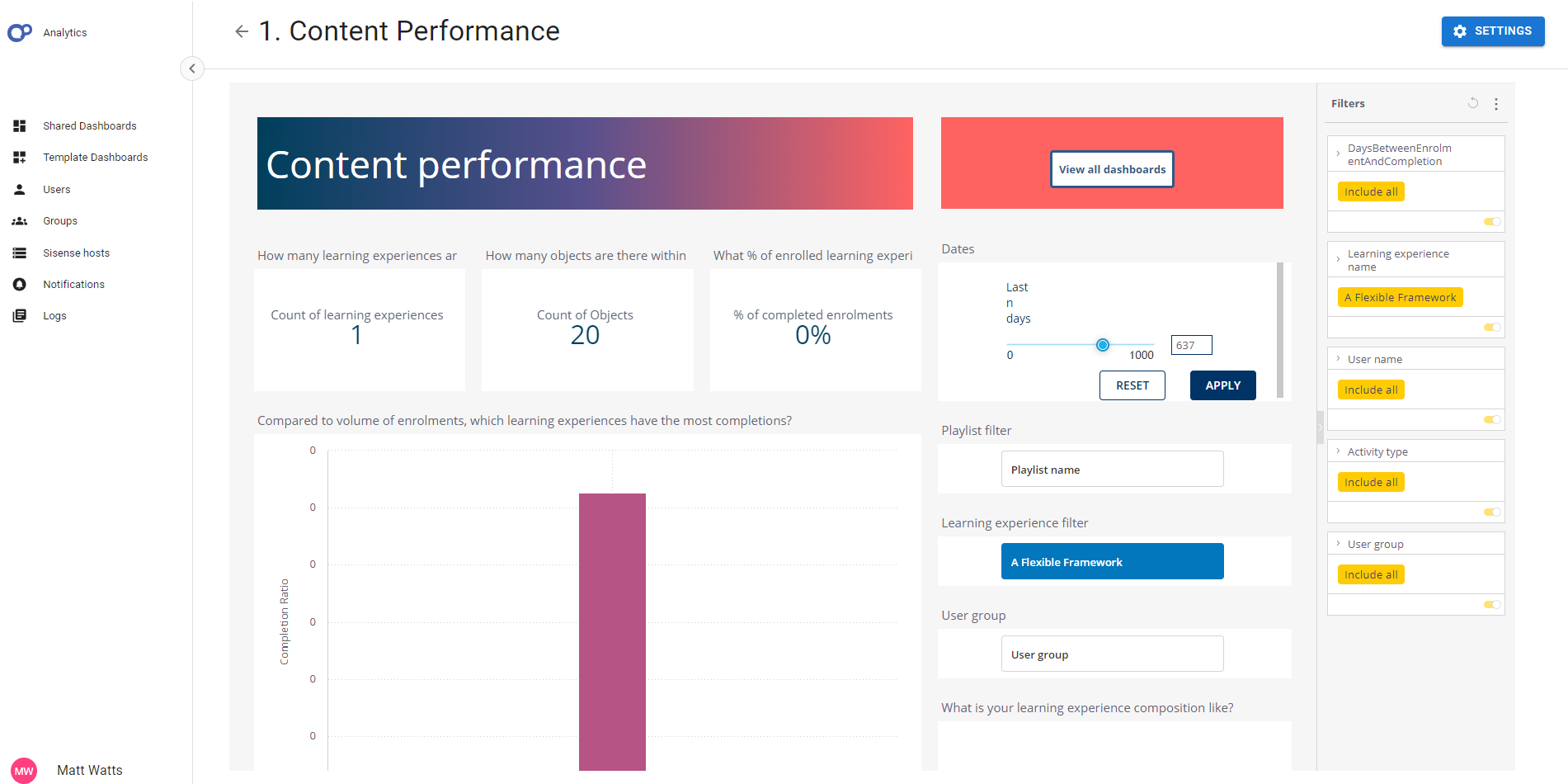Open Sisense hosts from the sidebar
The width and height of the screenshot is (1568, 784).
pos(76,253)
